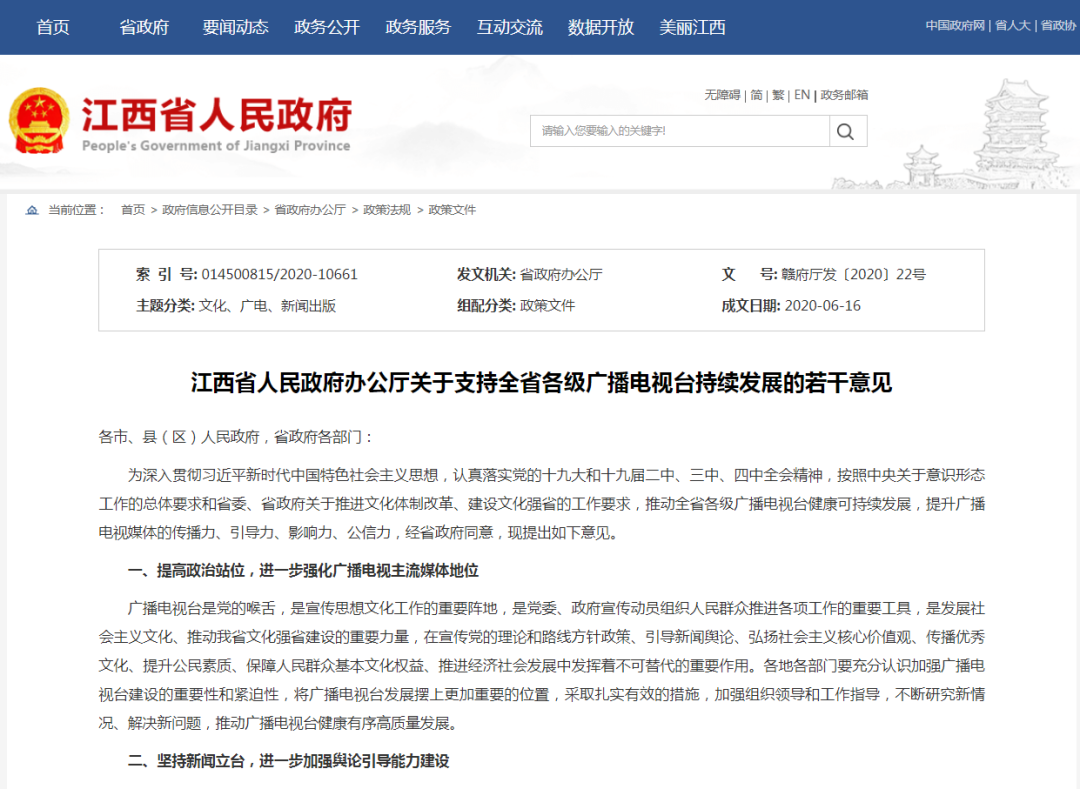Switch the site language to EN

[802, 95]
